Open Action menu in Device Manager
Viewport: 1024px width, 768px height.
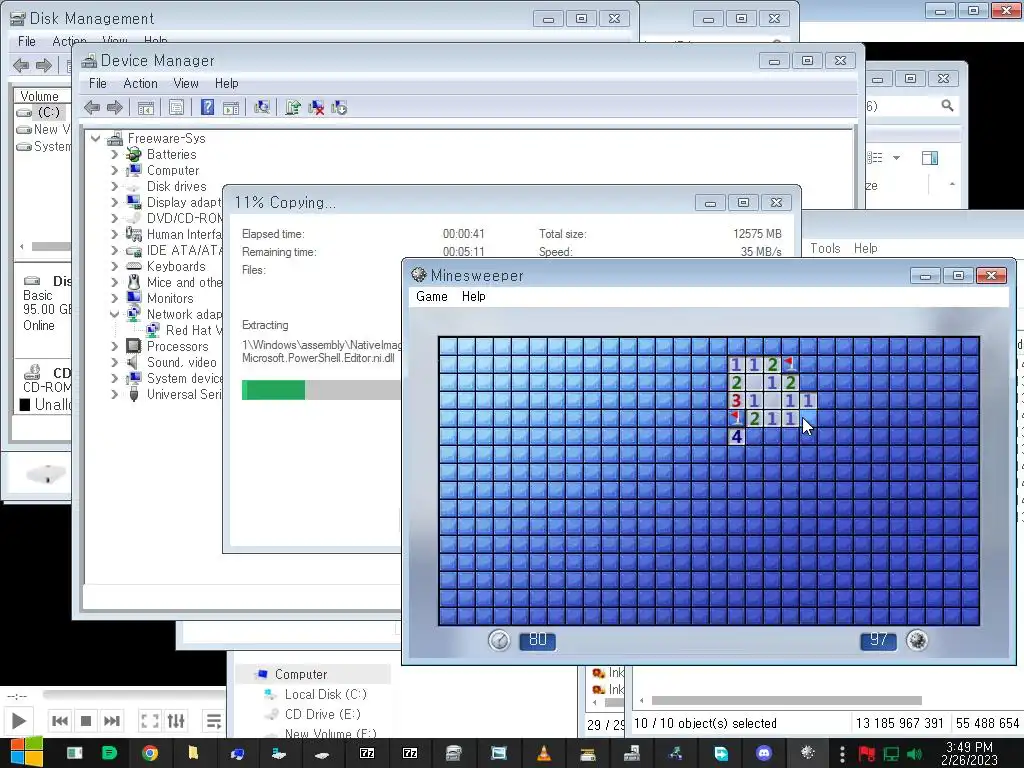tap(140, 84)
